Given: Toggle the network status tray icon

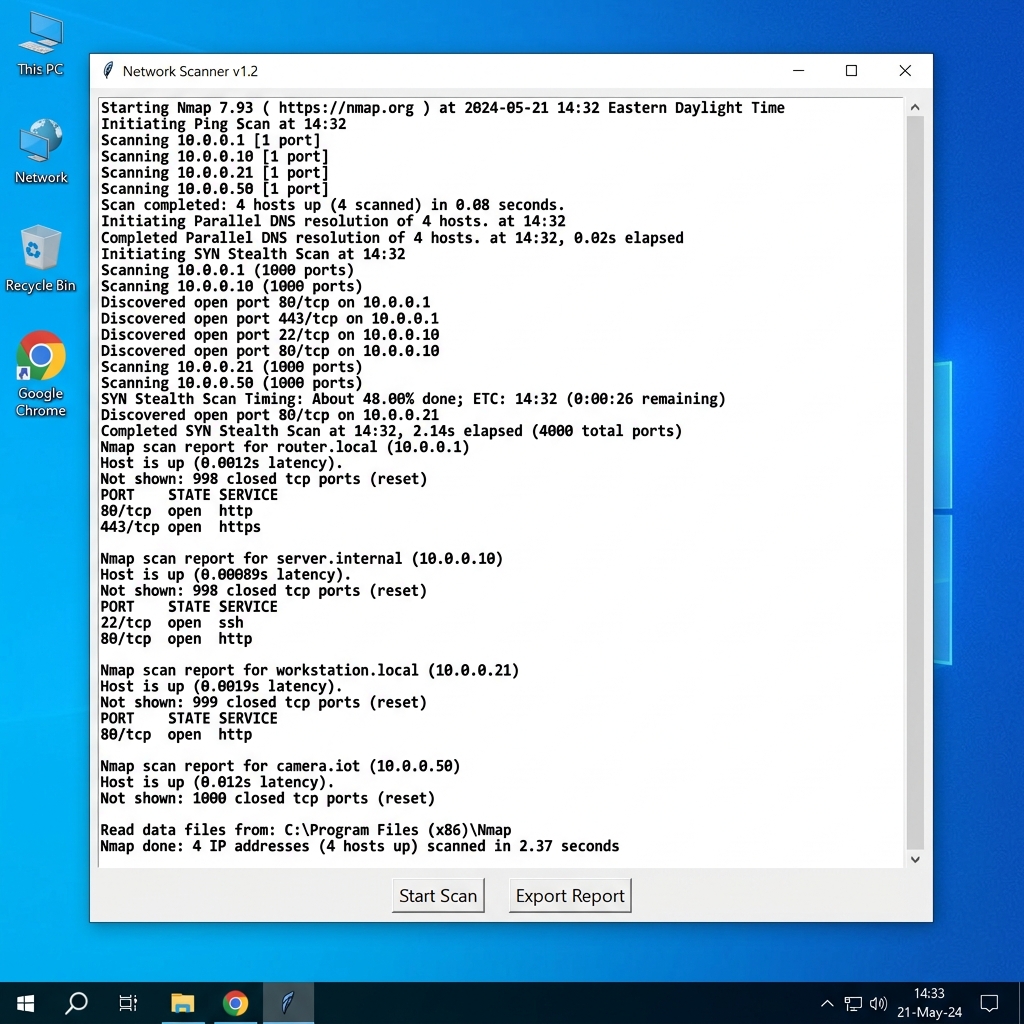Looking at the screenshot, I should coord(853,1002).
